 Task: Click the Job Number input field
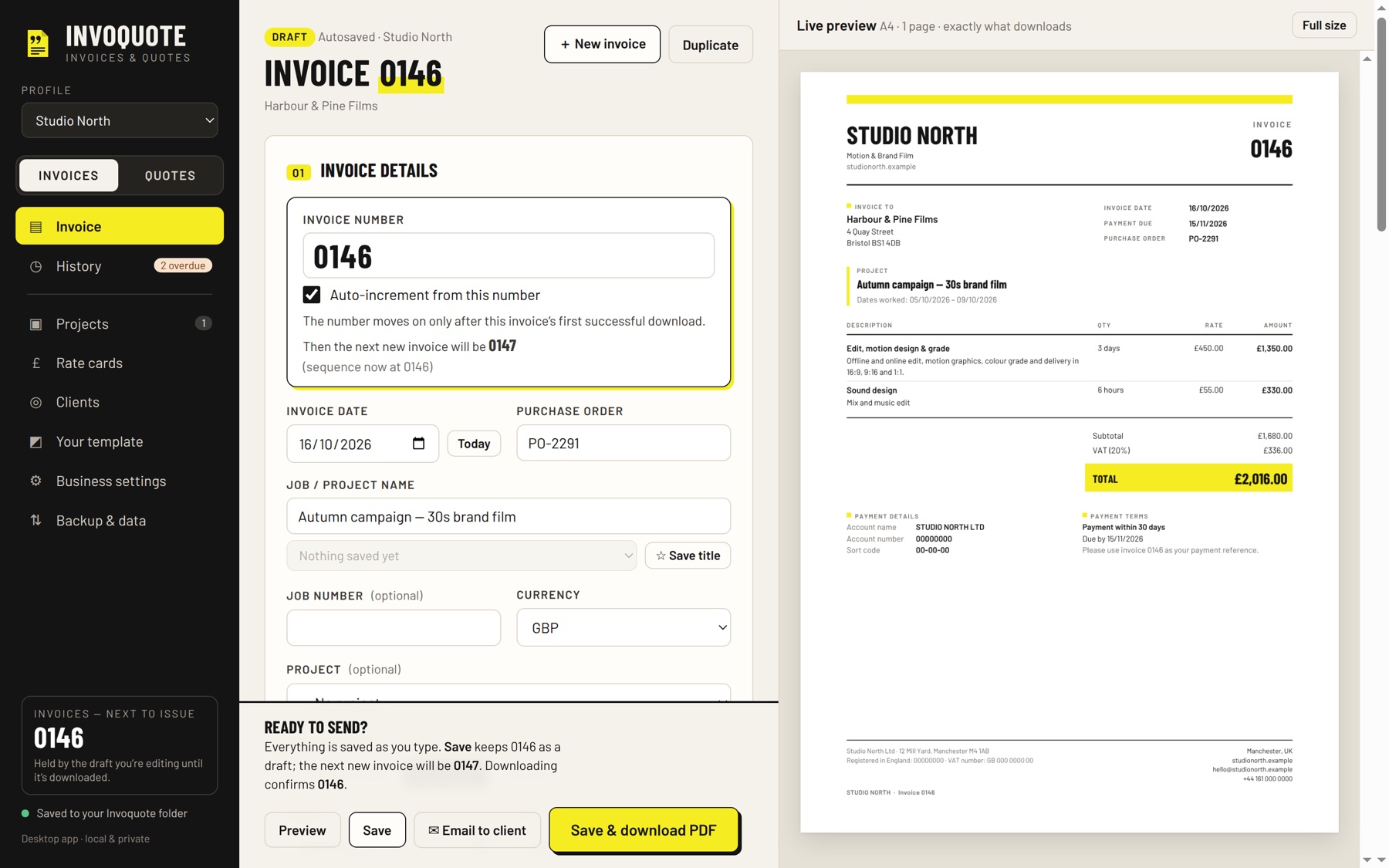pyautogui.click(x=394, y=628)
